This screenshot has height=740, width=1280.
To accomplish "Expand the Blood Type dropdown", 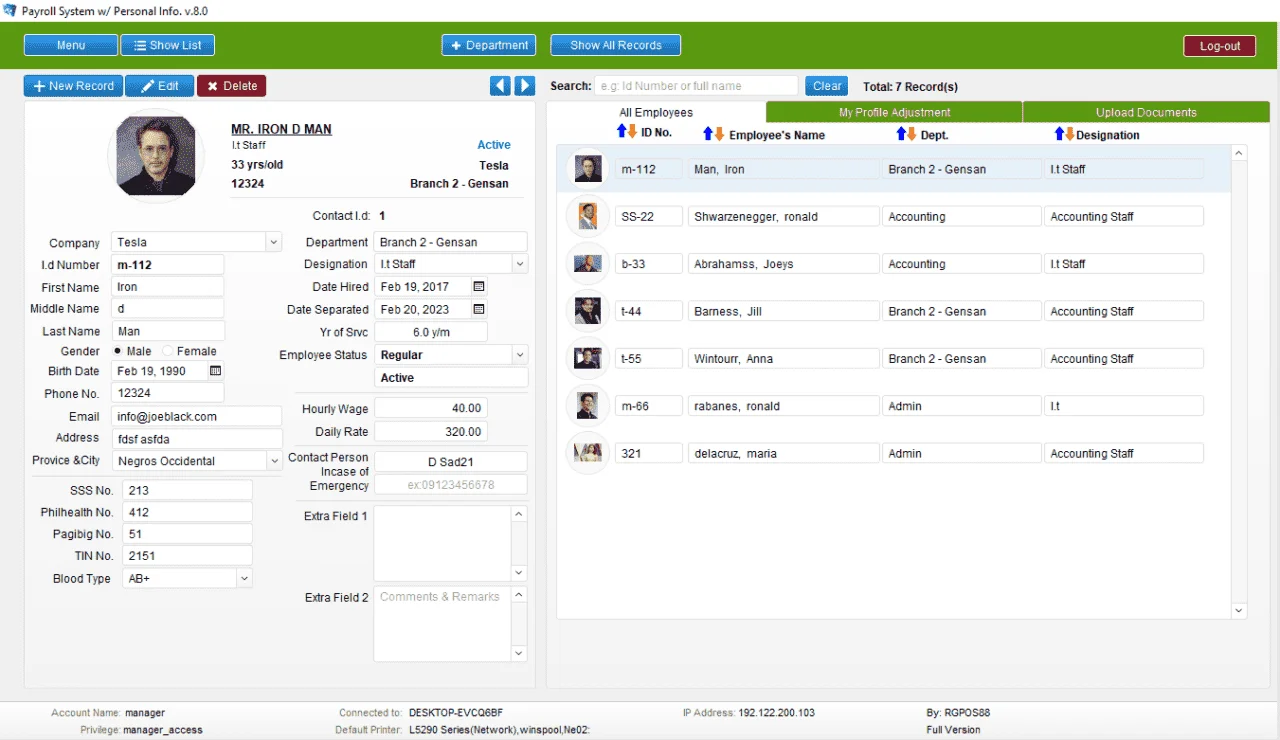I will [244, 578].
